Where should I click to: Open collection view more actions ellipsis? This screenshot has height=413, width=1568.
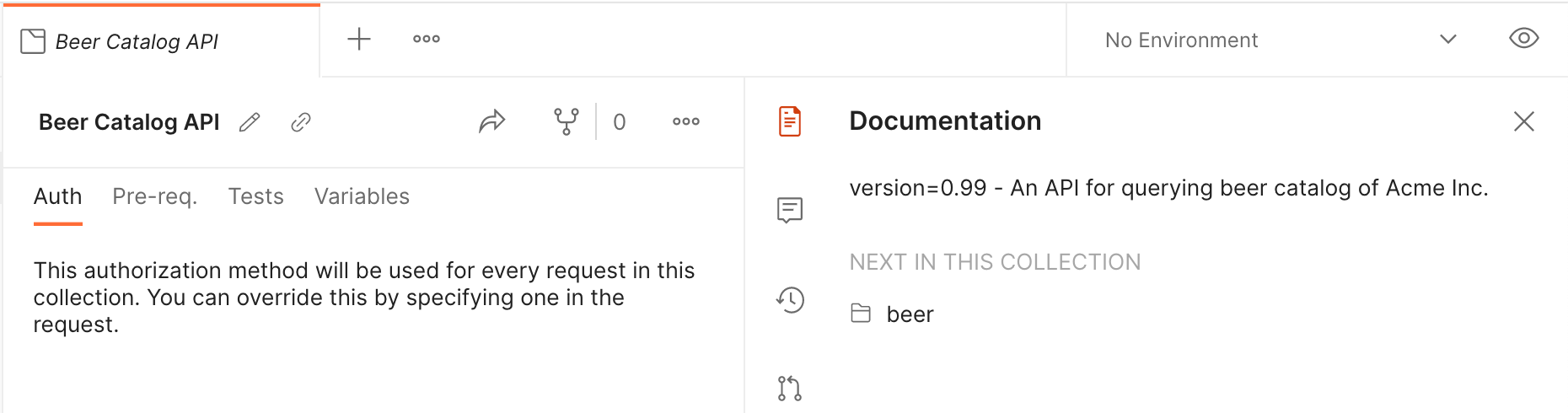pos(686,121)
